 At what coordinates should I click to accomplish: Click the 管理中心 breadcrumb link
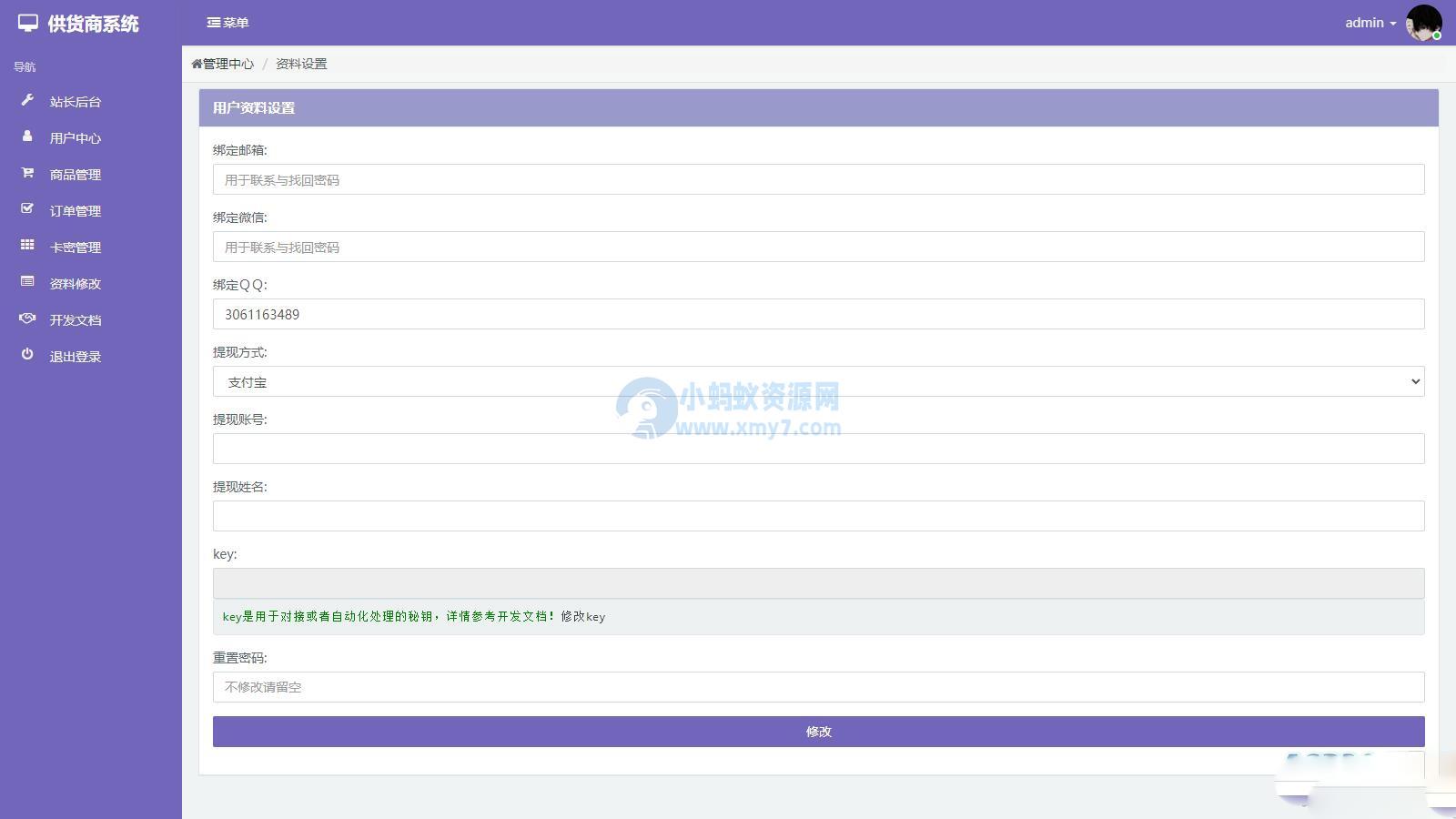pos(227,64)
